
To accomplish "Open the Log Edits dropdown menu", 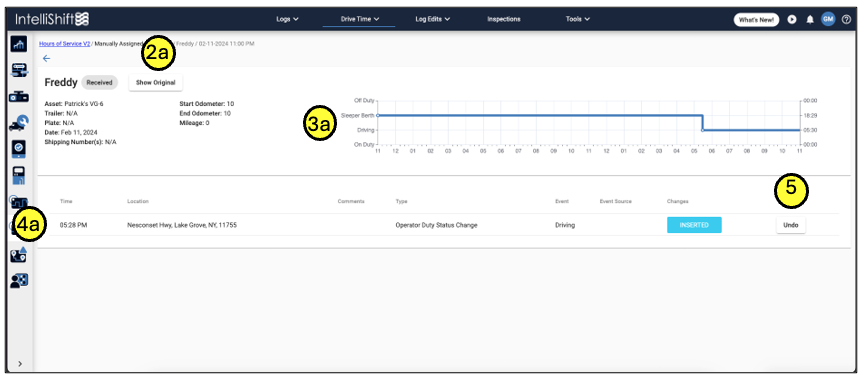I will point(433,19).
